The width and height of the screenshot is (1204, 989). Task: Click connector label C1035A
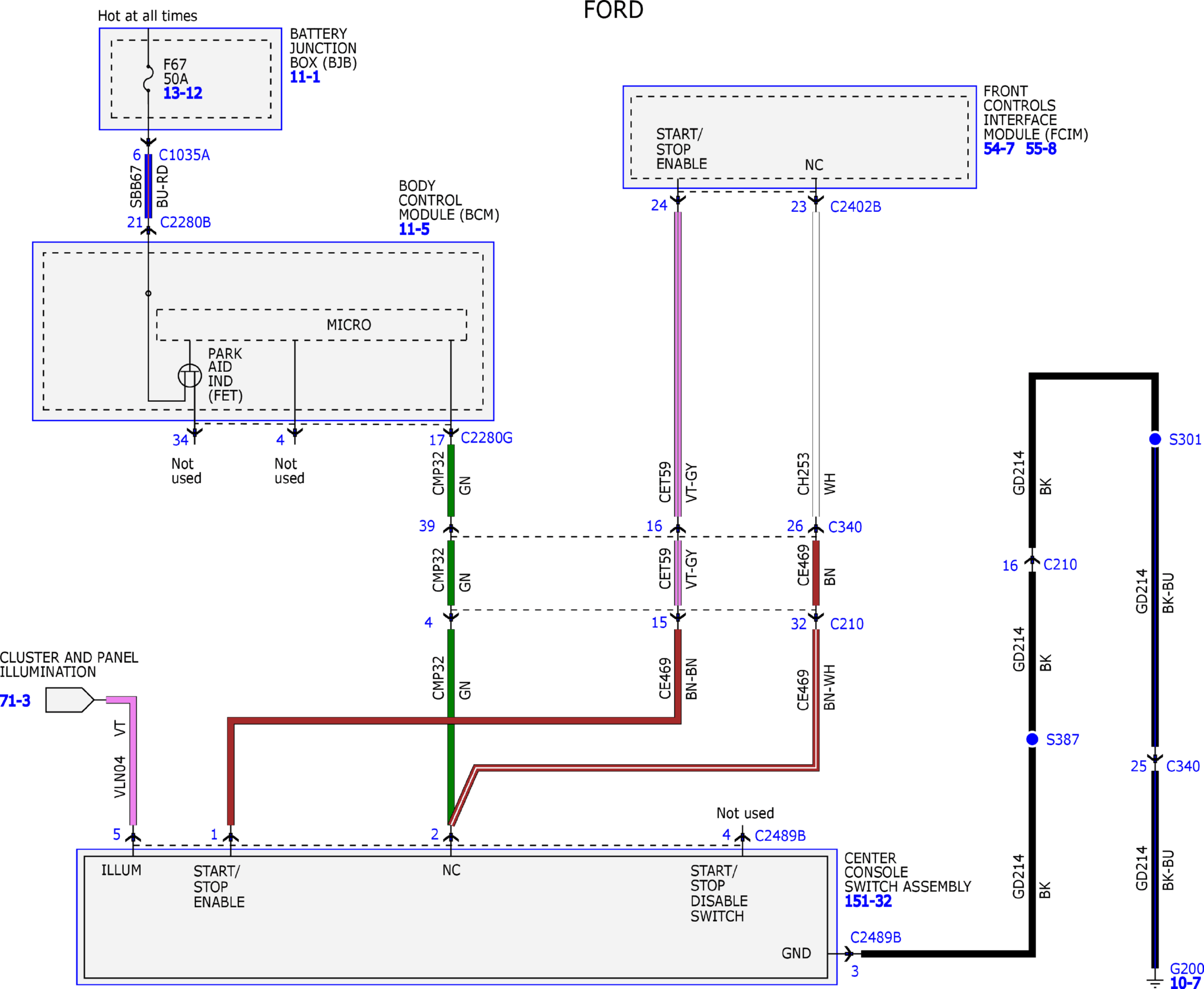(x=184, y=155)
